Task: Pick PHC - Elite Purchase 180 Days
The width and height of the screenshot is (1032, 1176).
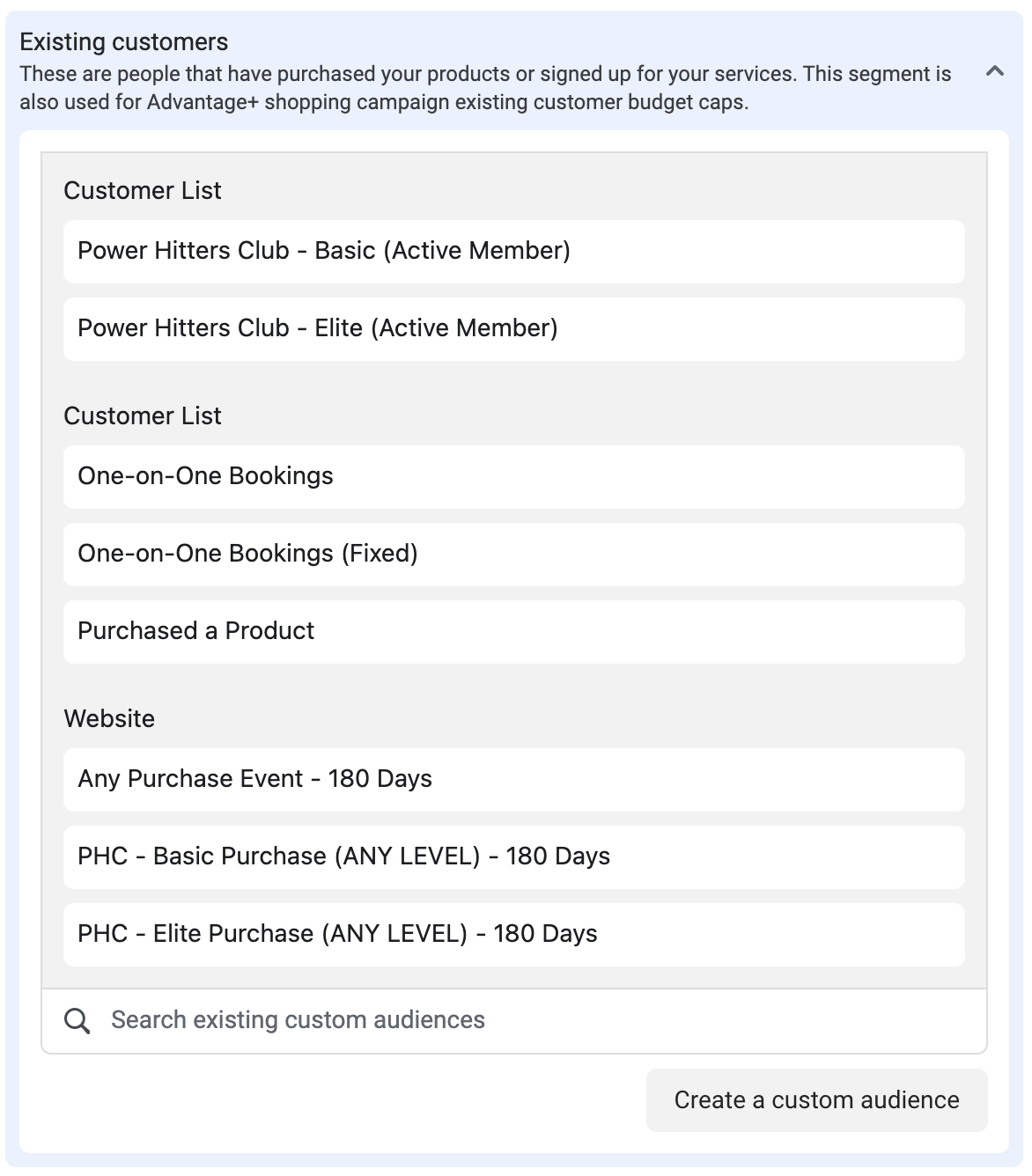Action: click(x=514, y=935)
